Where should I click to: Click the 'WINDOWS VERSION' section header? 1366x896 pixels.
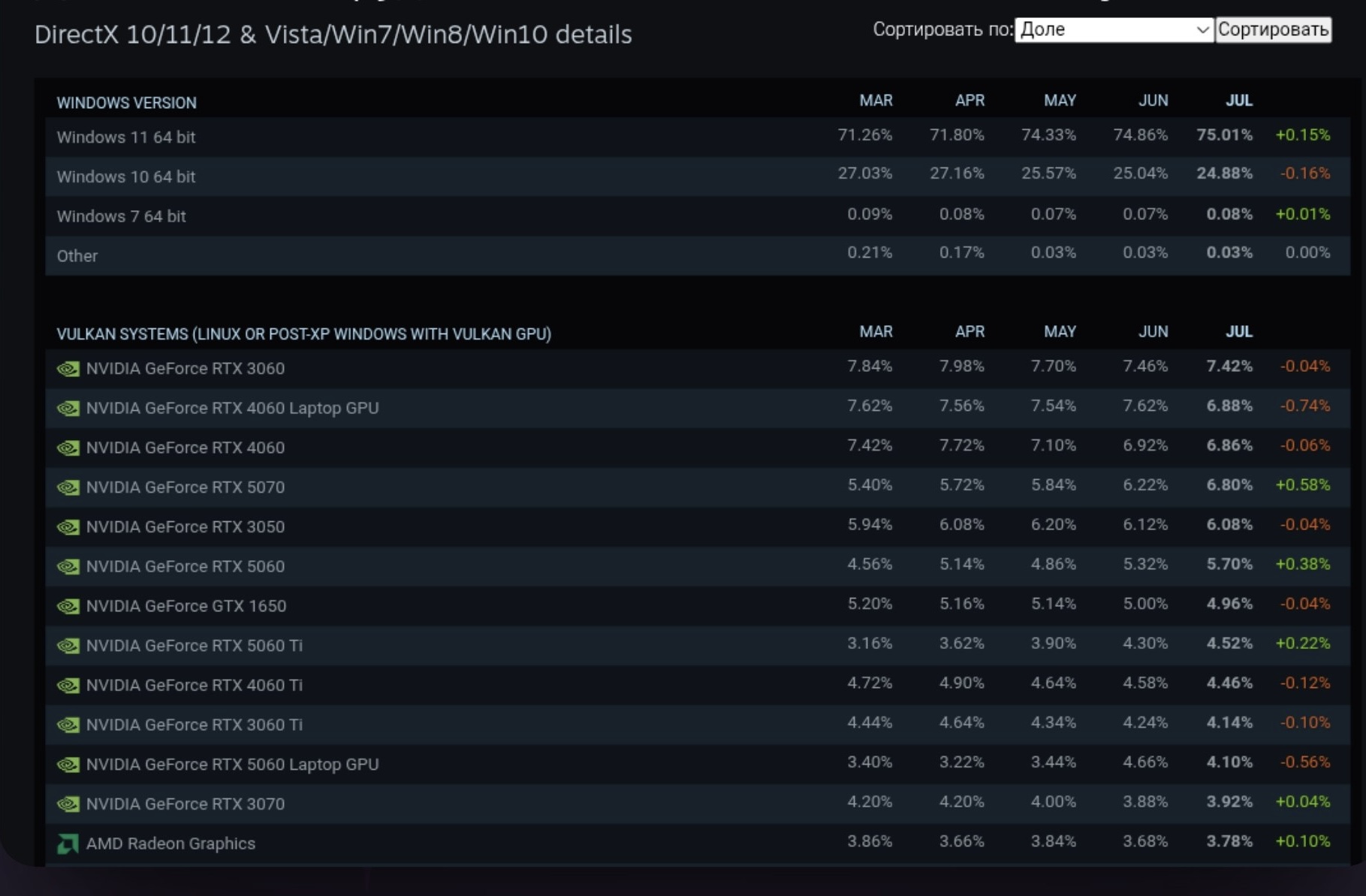pyautogui.click(x=127, y=103)
